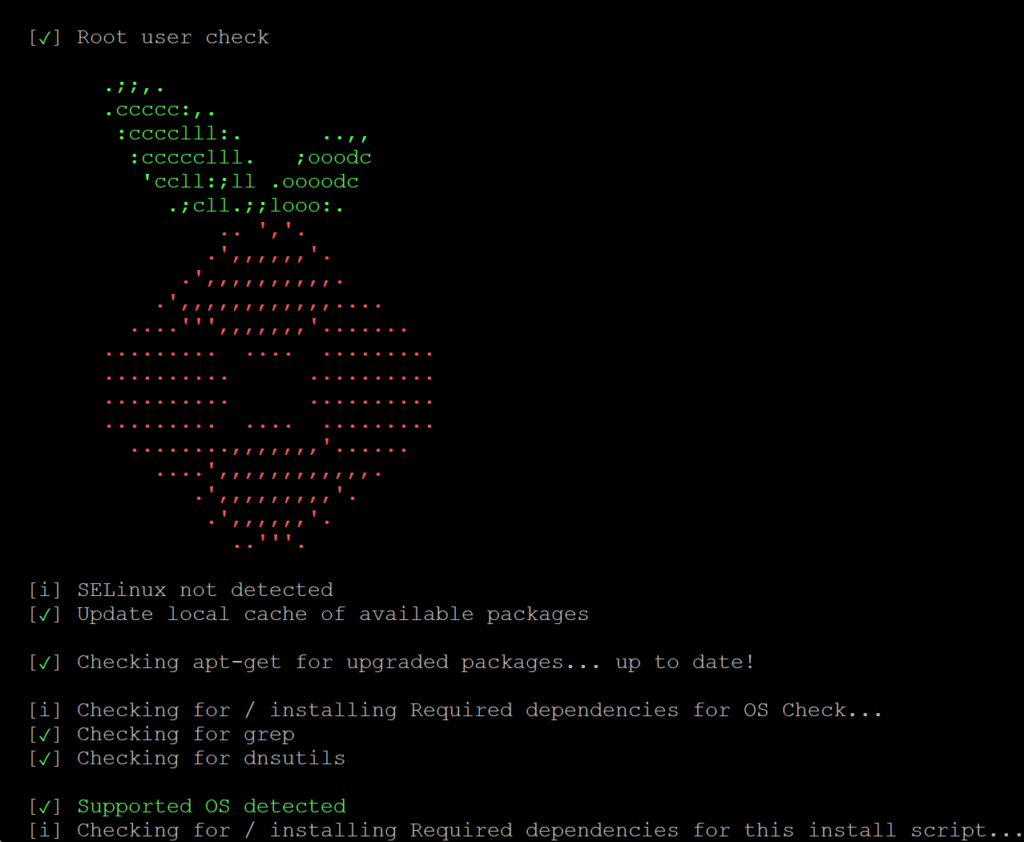
Task: Click the checkmark beside Update local cache
Action: (x=44, y=615)
